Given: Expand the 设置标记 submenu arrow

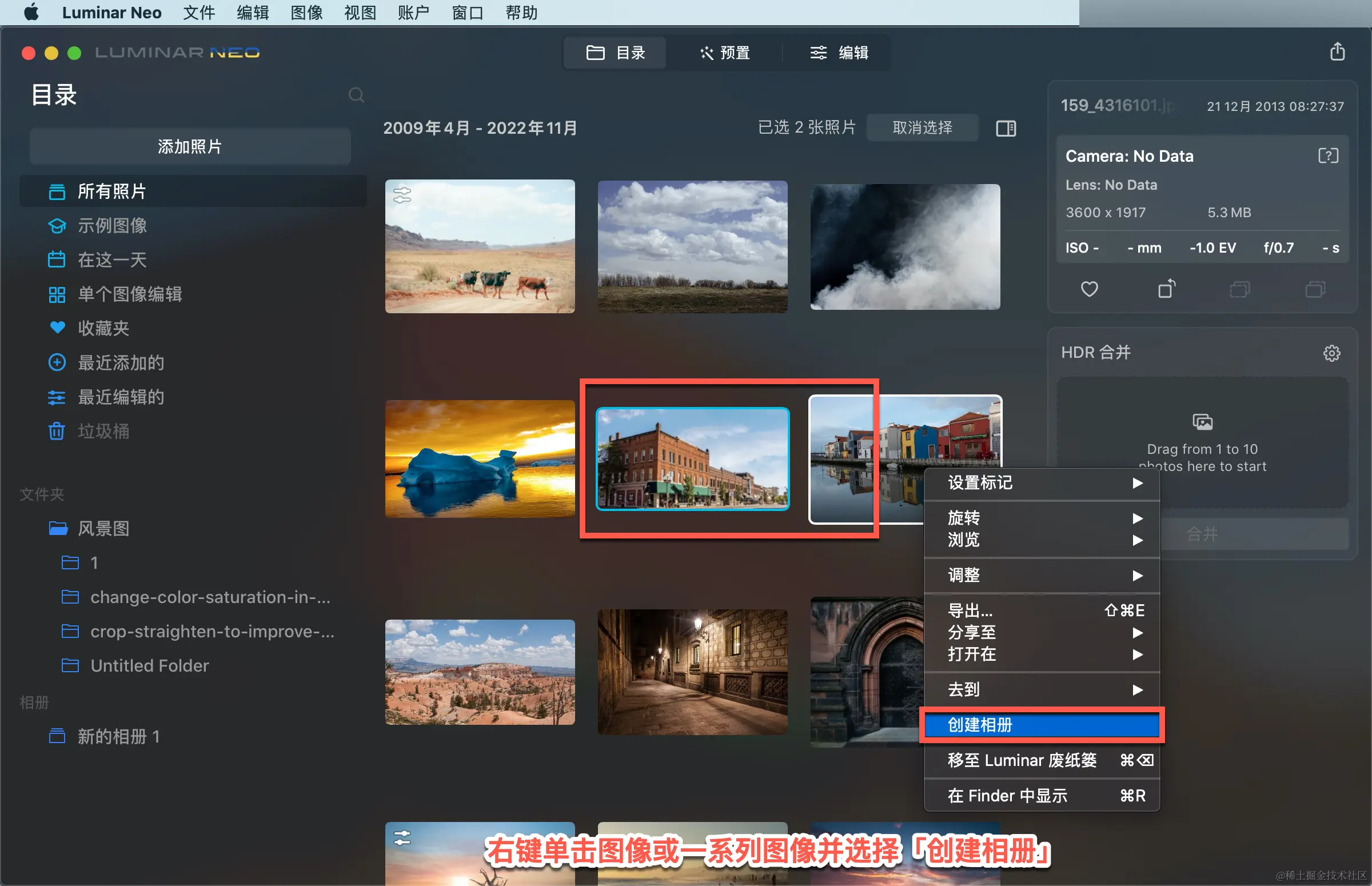Looking at the screenshot, I should coord(1136,482).
